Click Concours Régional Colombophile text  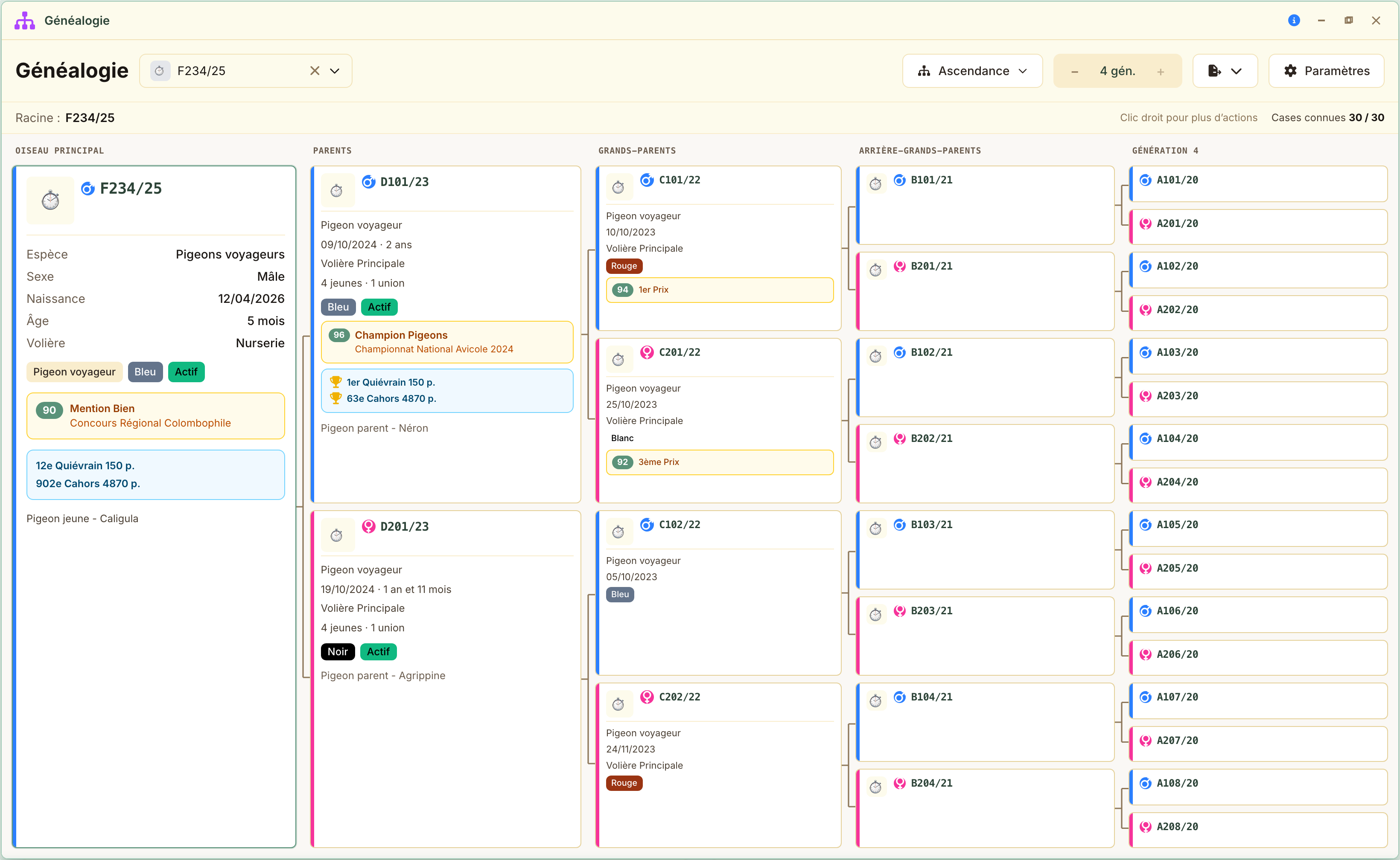[x=150, y=423]
